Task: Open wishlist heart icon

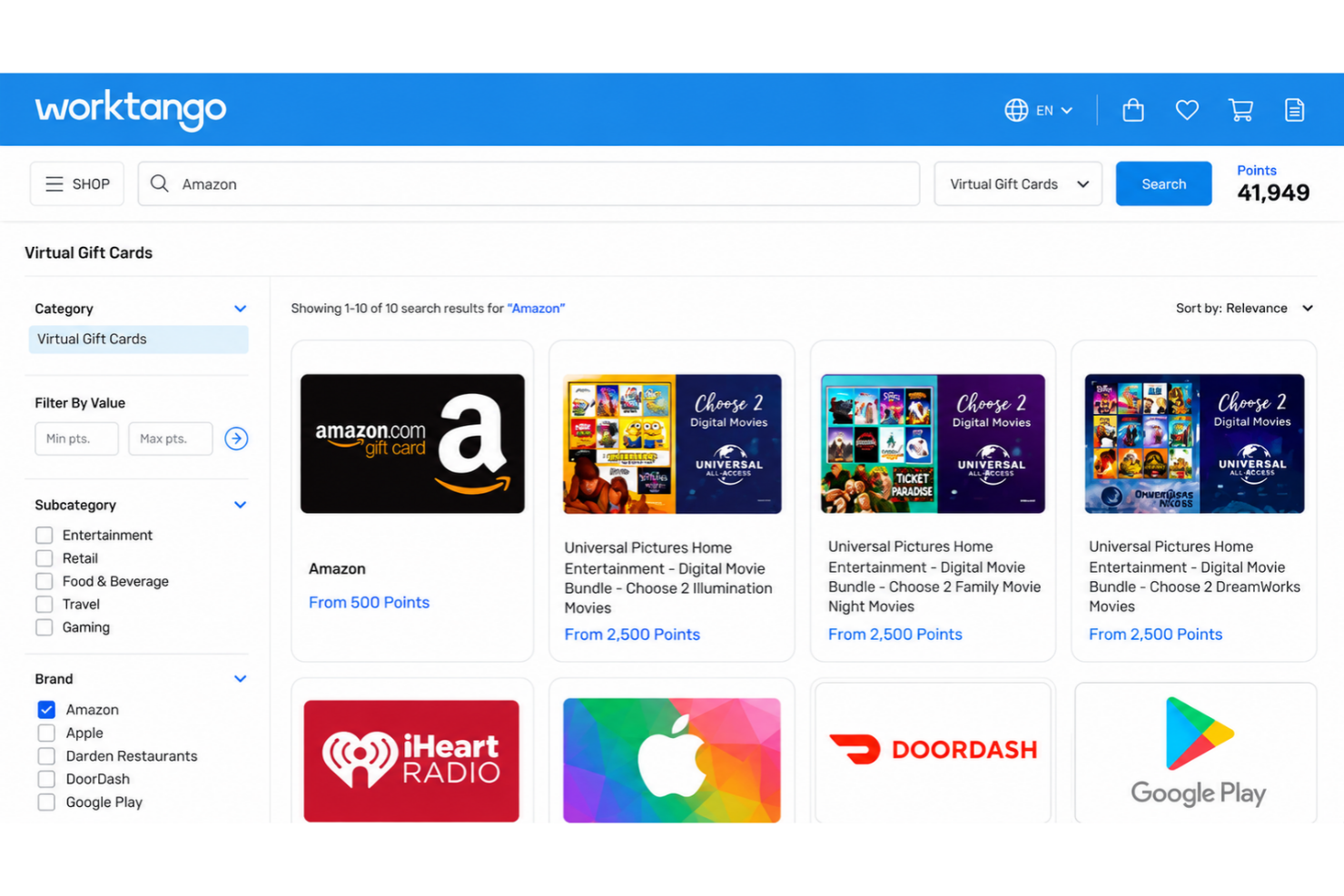Action: pos(1187,110)
